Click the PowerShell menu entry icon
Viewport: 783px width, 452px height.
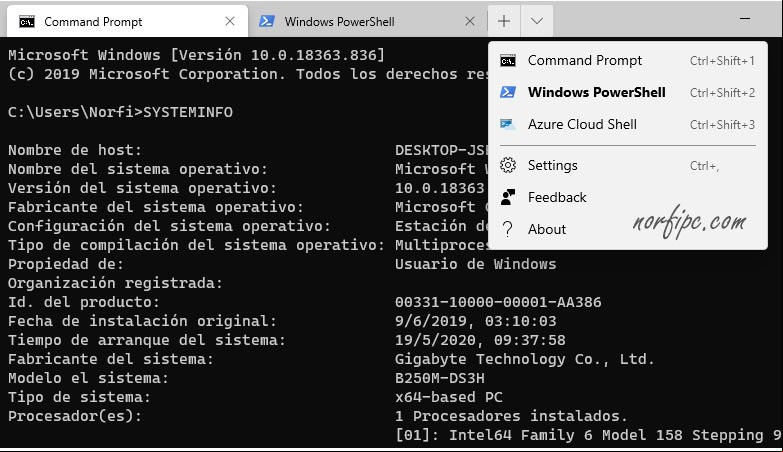pos(508,92)
